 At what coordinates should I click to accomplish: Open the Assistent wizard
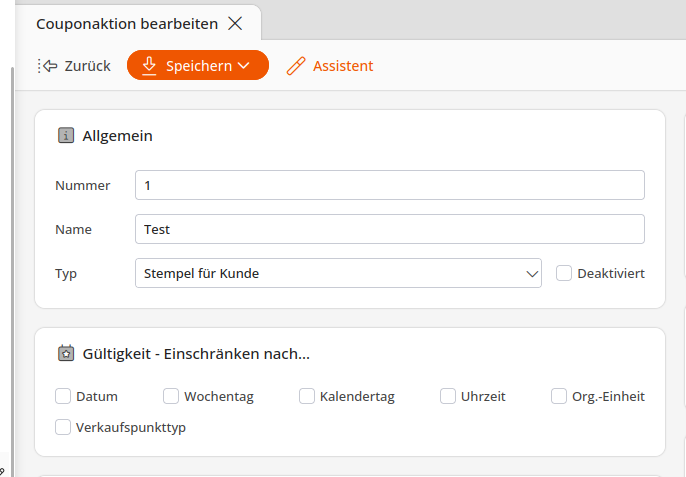click(x=330, y=66)
